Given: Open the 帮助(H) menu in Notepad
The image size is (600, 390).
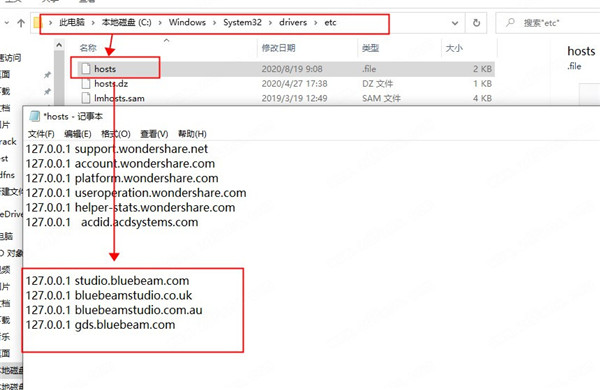Looking at the screenshot, I should point(192,134).
